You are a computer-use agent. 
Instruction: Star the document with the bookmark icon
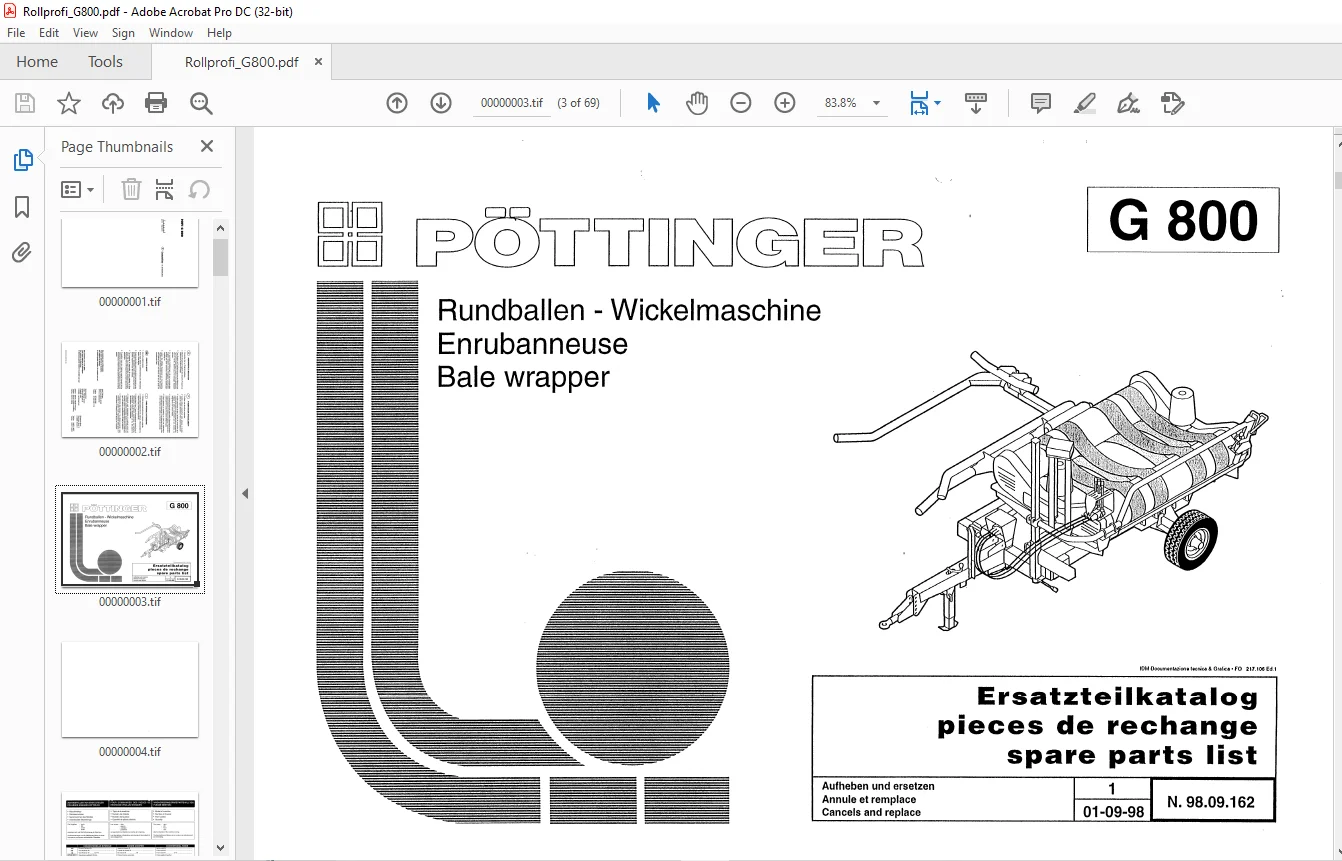(x=69, y=103)
